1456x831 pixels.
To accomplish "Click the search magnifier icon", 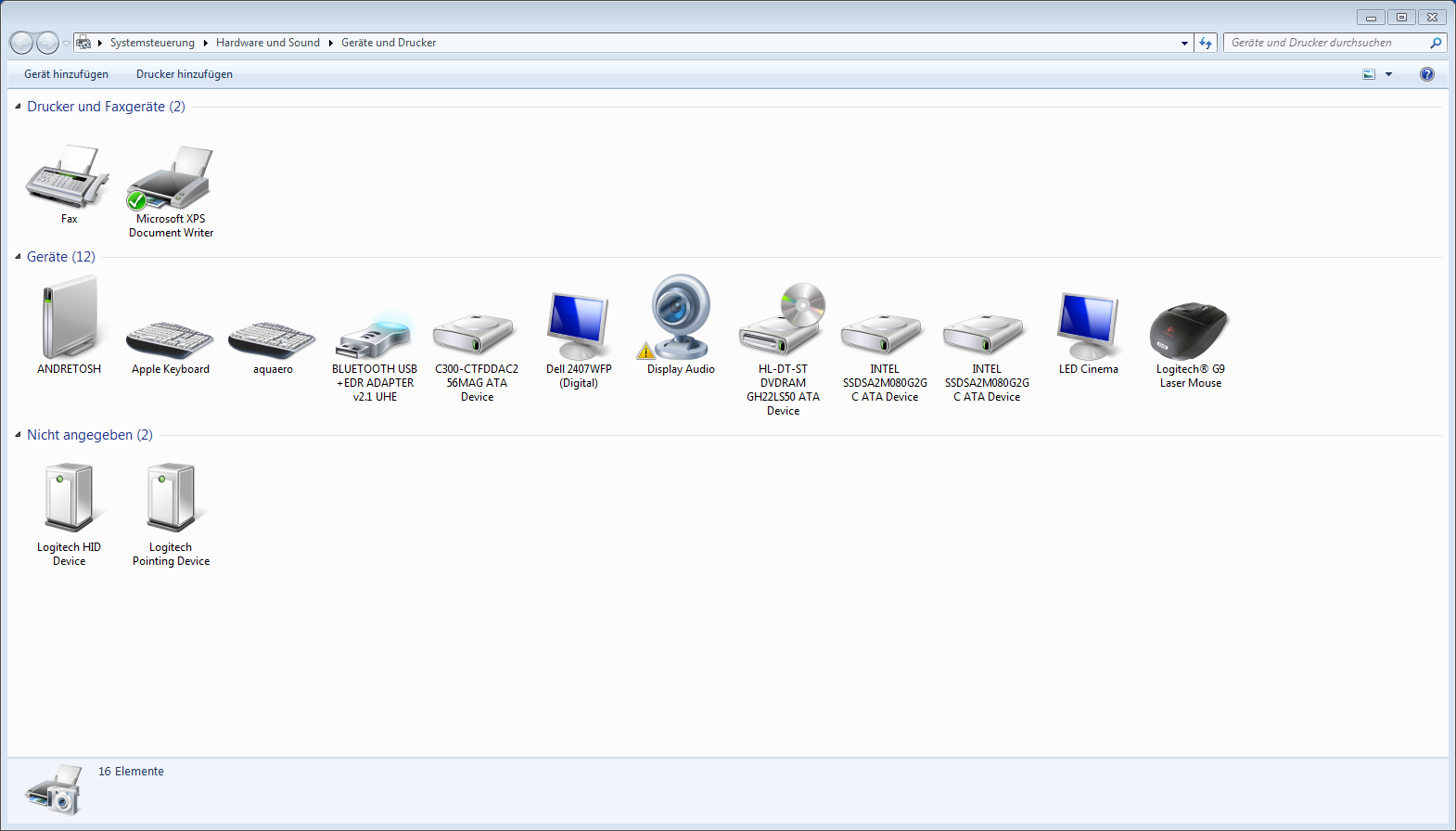I will coord(1436,43).
